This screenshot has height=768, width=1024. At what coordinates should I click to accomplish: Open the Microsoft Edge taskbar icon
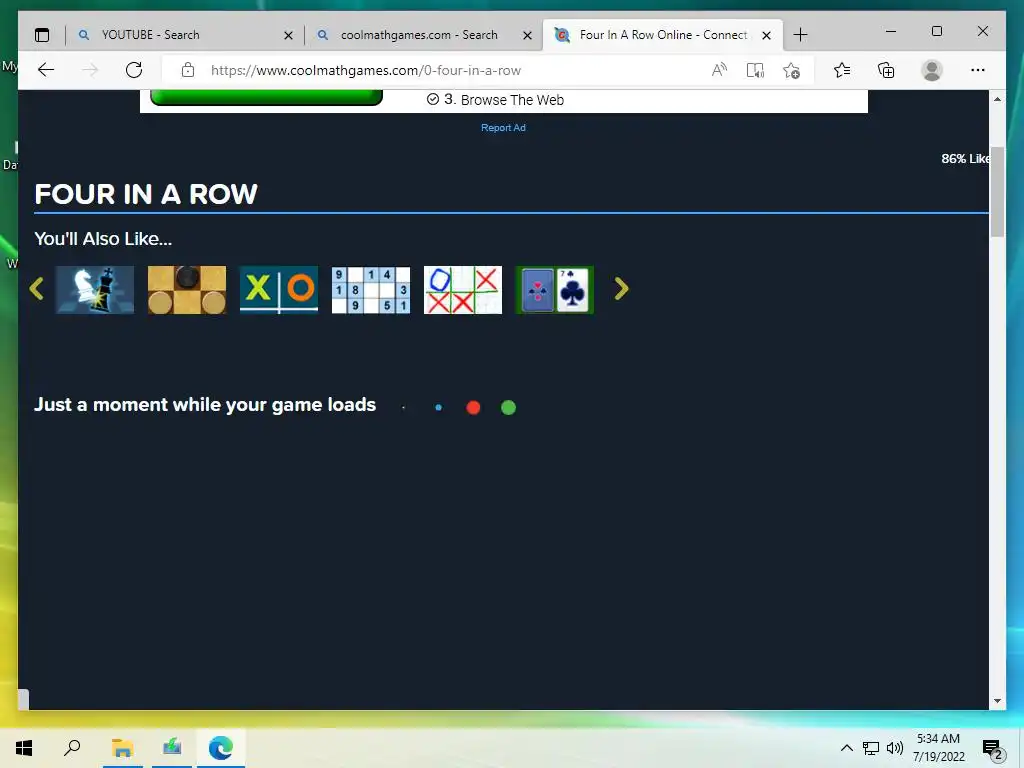tap(221, 748)
